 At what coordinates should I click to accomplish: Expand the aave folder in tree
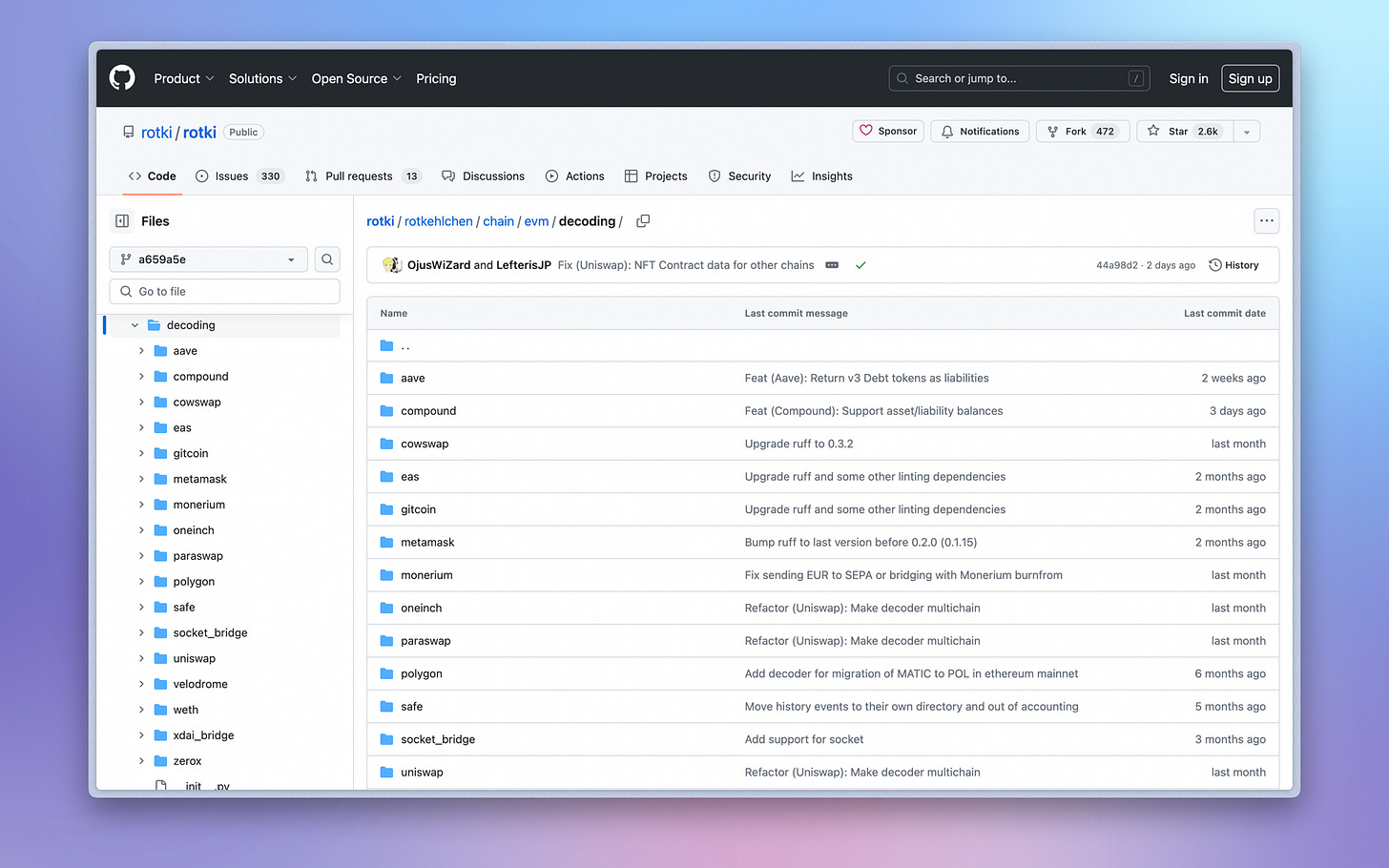tap(141, 351)
